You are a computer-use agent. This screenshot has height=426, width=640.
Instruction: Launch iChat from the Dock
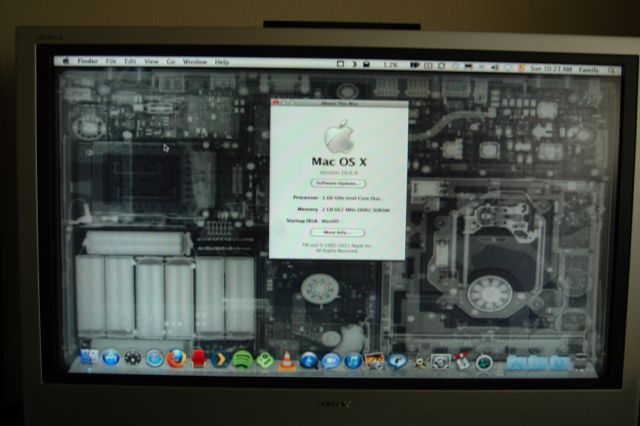click(331, 361)
